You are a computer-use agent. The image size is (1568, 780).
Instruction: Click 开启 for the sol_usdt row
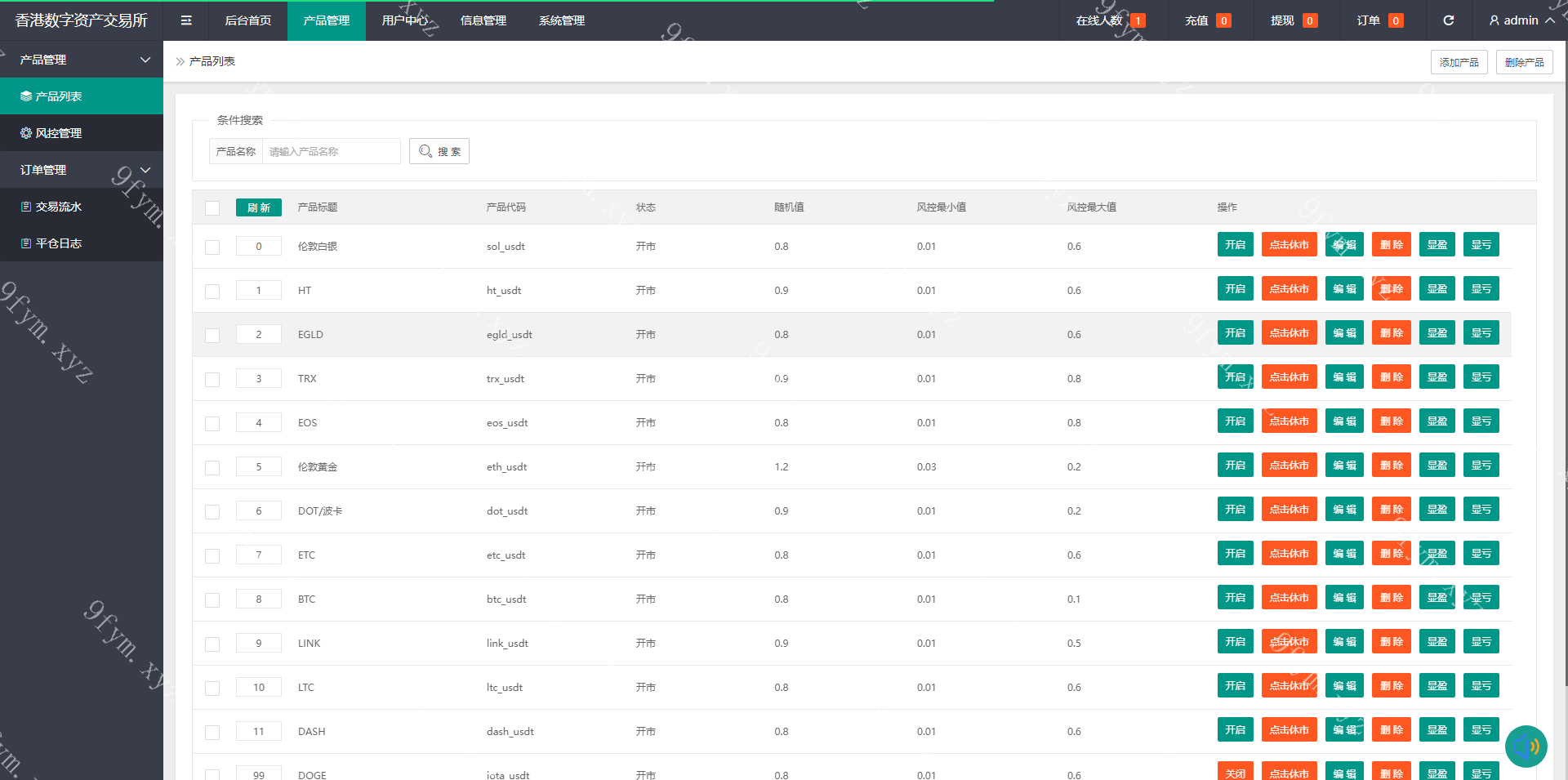[x=1236, y=244]
